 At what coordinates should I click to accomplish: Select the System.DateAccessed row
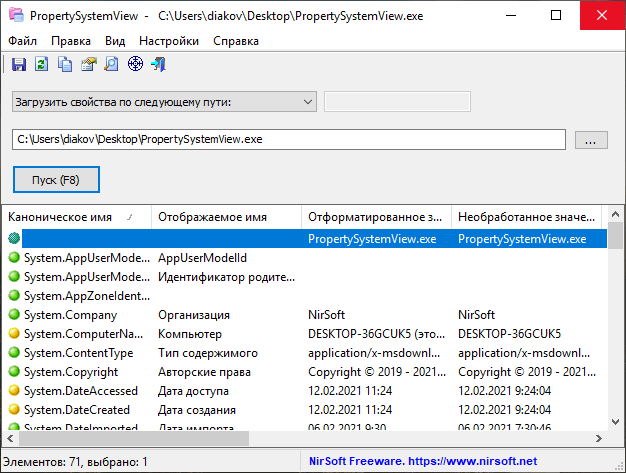(305, 390)
